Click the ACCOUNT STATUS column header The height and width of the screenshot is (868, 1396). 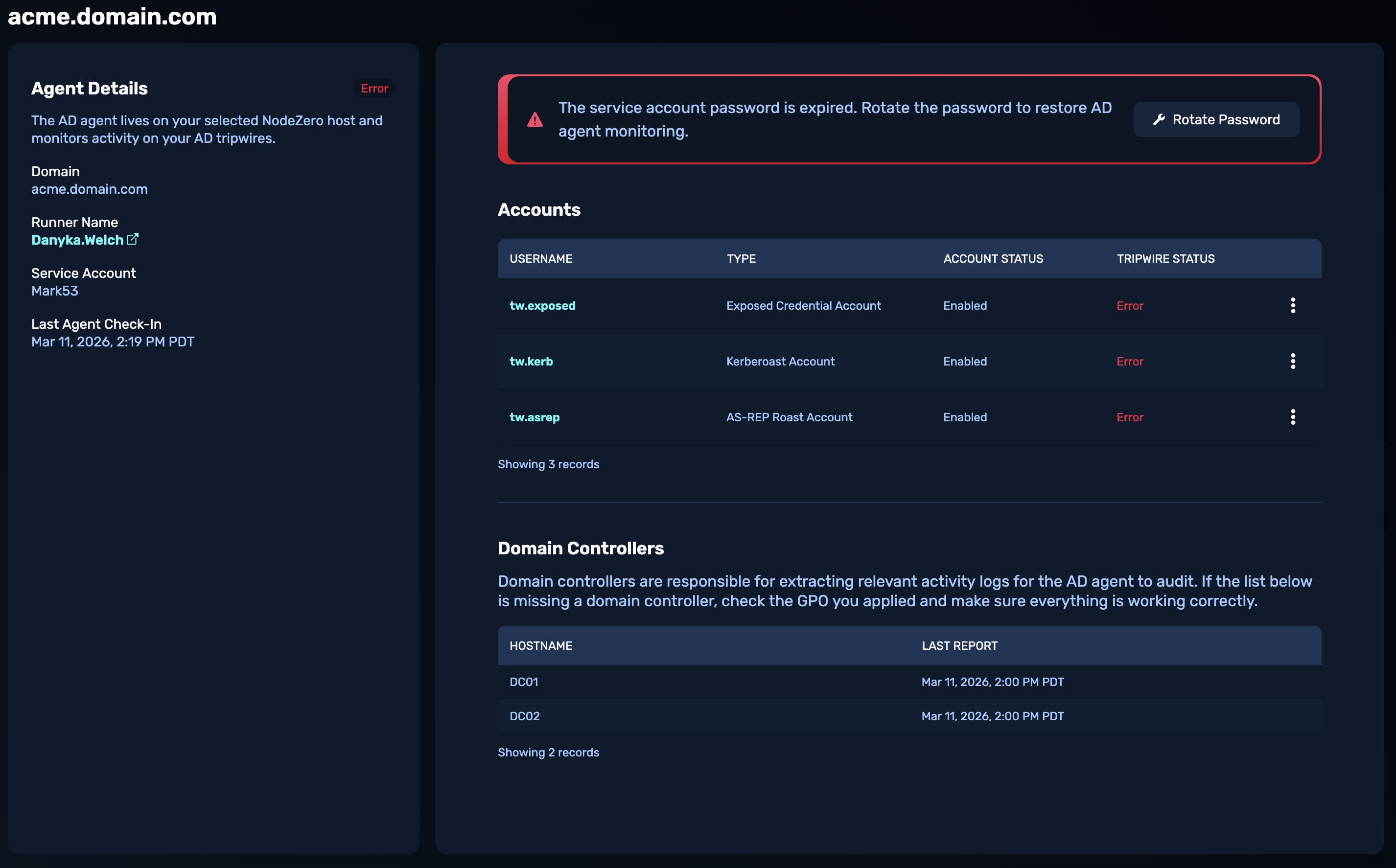point(993,258)
